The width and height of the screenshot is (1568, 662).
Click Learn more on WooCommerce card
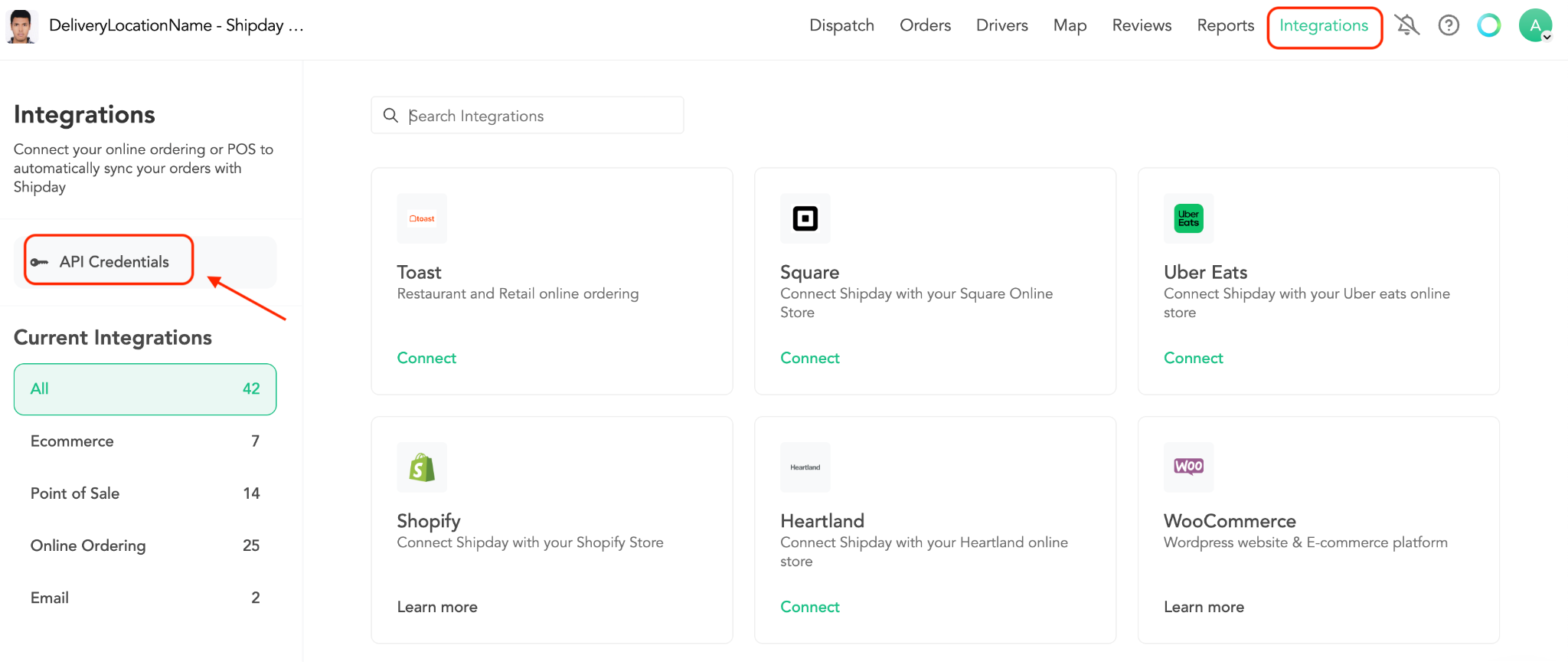(x=1204, y=607)
